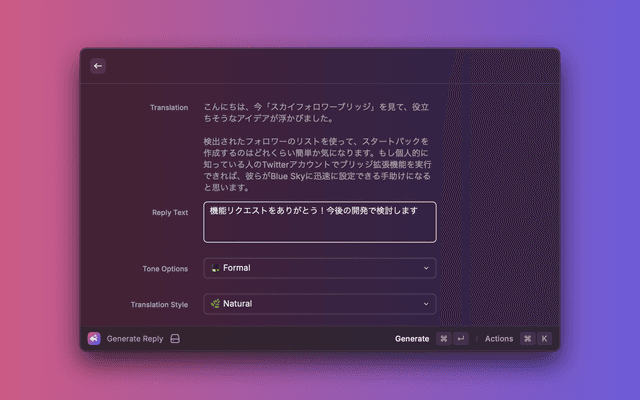This screenshot has width=640, height=400.
Task: Click the back arrow button
Action: [x=98, y=66]
